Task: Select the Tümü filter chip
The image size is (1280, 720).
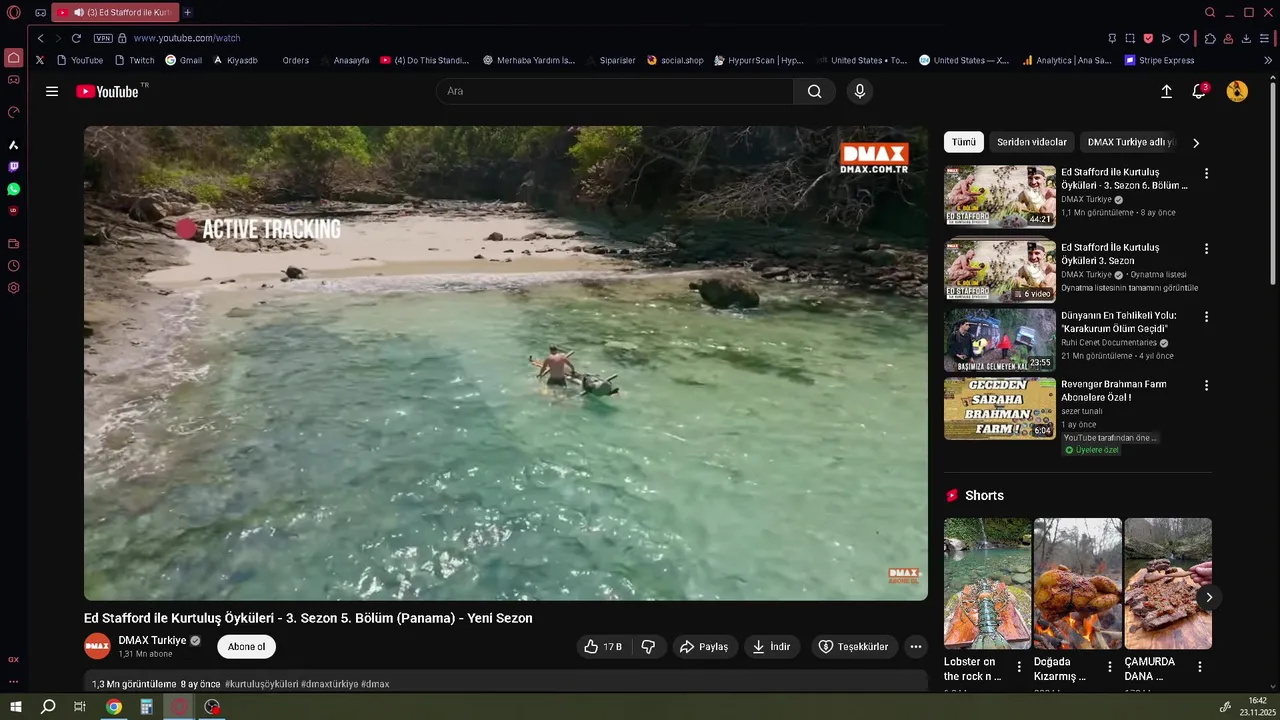Action: [964, 142]
